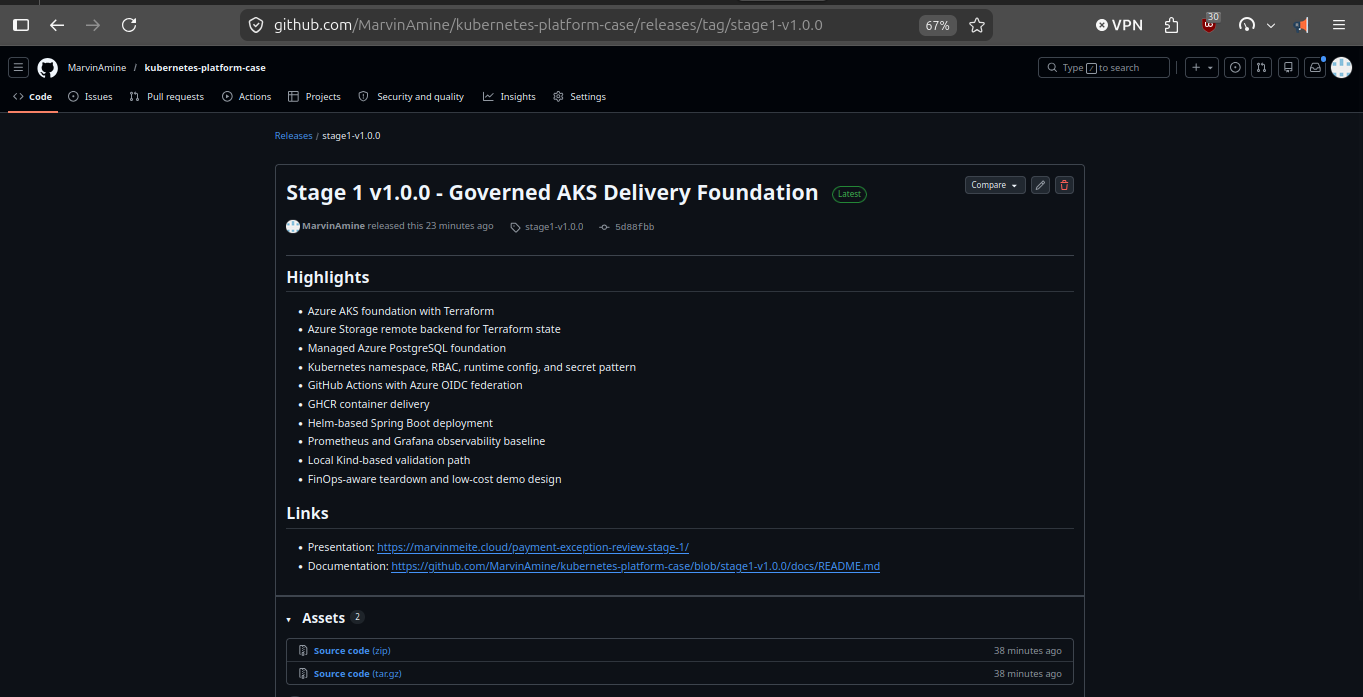Viewport: 1363px width, 697px height.
Task: Open the repository Settings tab
Action: (579, 97)
